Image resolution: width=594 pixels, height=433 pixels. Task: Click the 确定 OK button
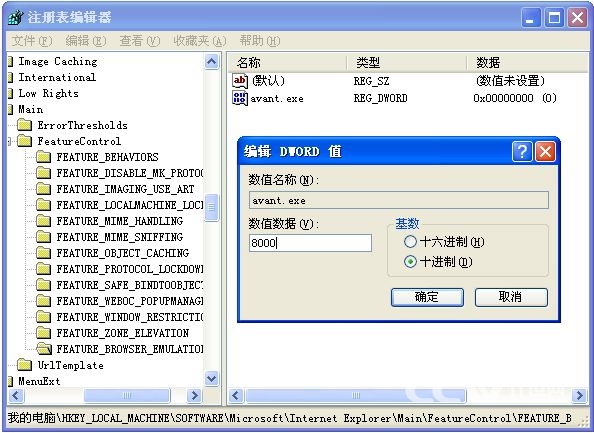click(x=427, y=297)
